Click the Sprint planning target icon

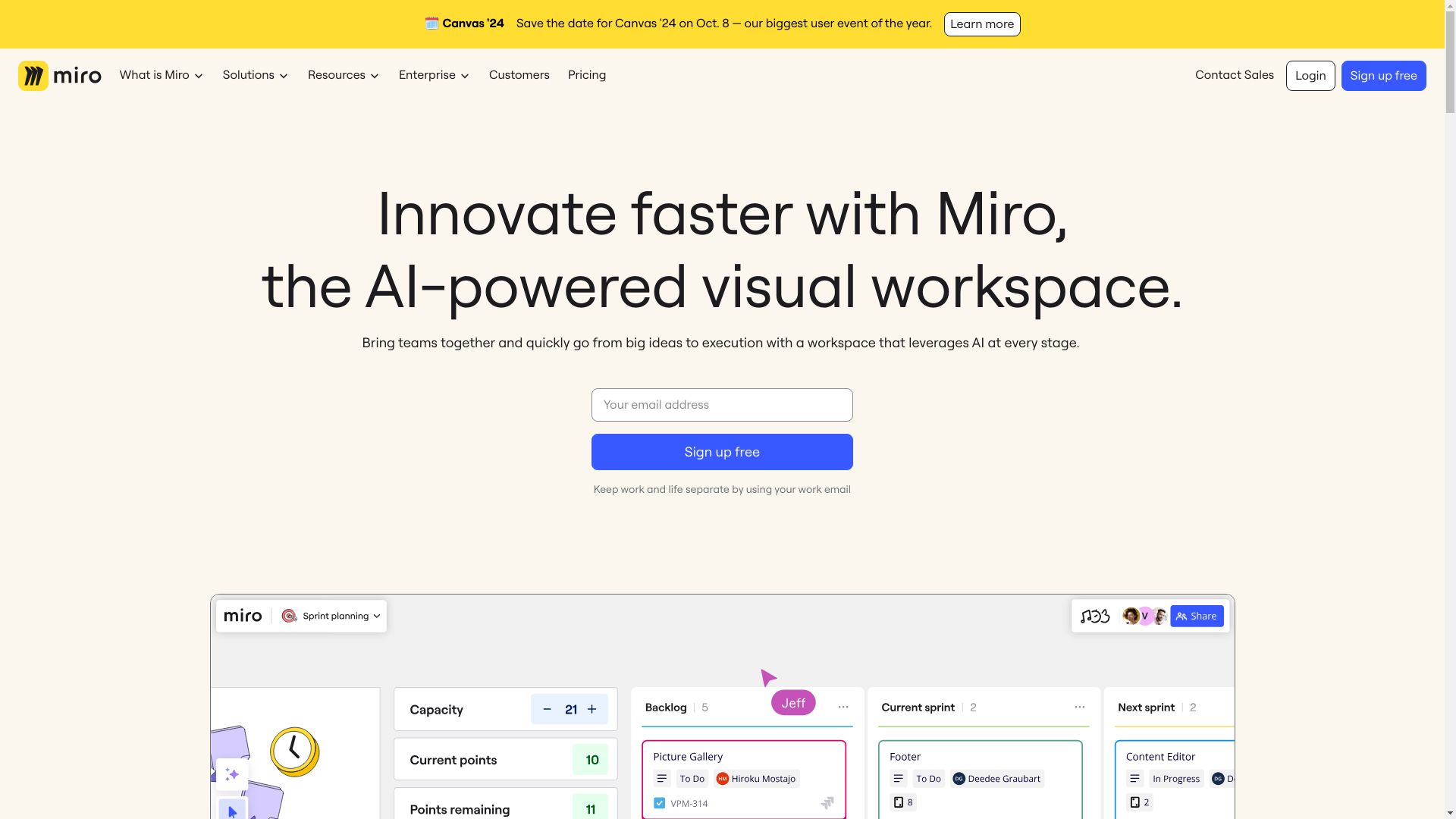pyautogui.click(x=289, y=616)
